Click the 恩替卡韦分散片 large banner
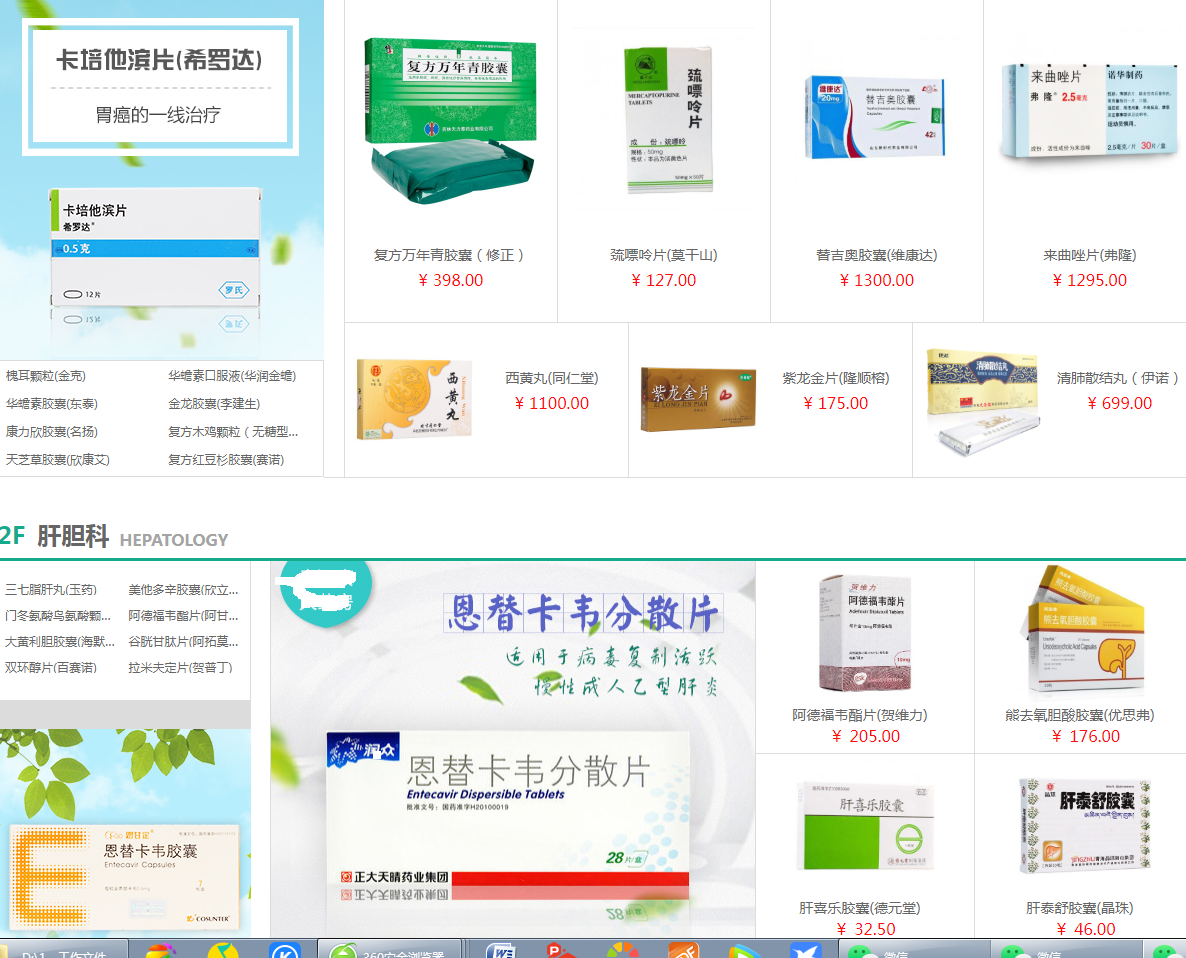This screenshot has height=958, width=1186. coord(512,749)
